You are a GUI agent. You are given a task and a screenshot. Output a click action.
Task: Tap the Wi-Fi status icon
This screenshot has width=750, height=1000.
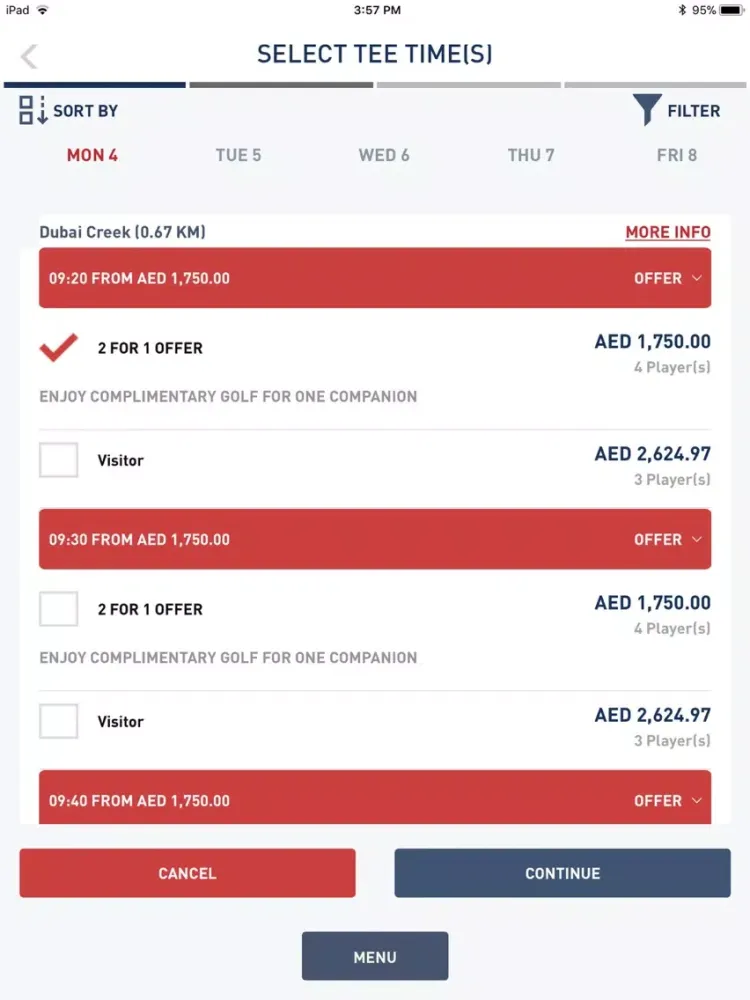point(43,10)
